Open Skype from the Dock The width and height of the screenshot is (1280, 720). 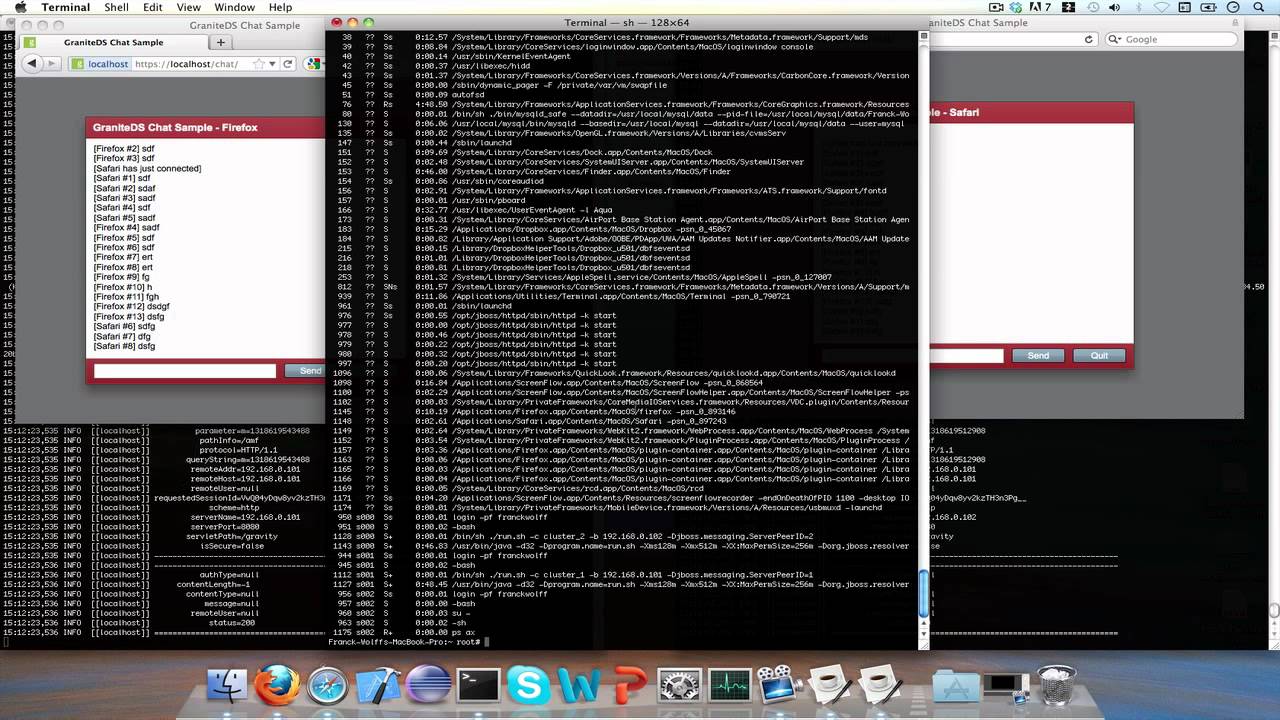coord(528,686)
